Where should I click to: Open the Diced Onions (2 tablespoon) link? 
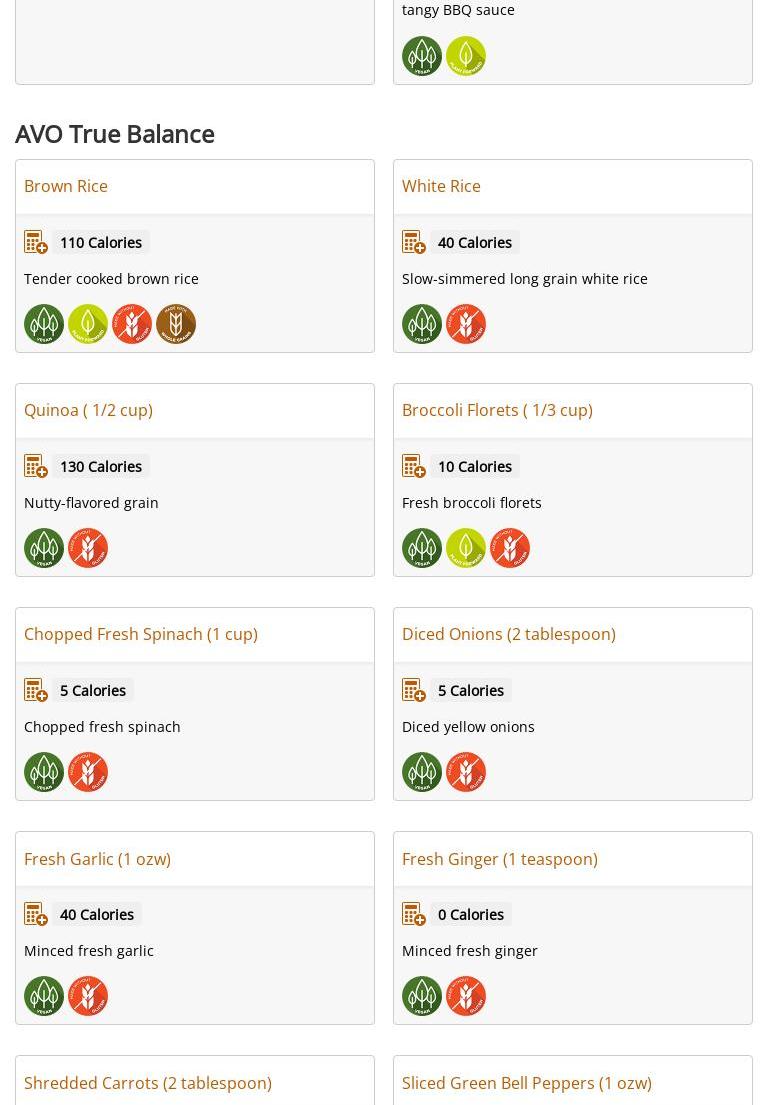click(508, 634)
